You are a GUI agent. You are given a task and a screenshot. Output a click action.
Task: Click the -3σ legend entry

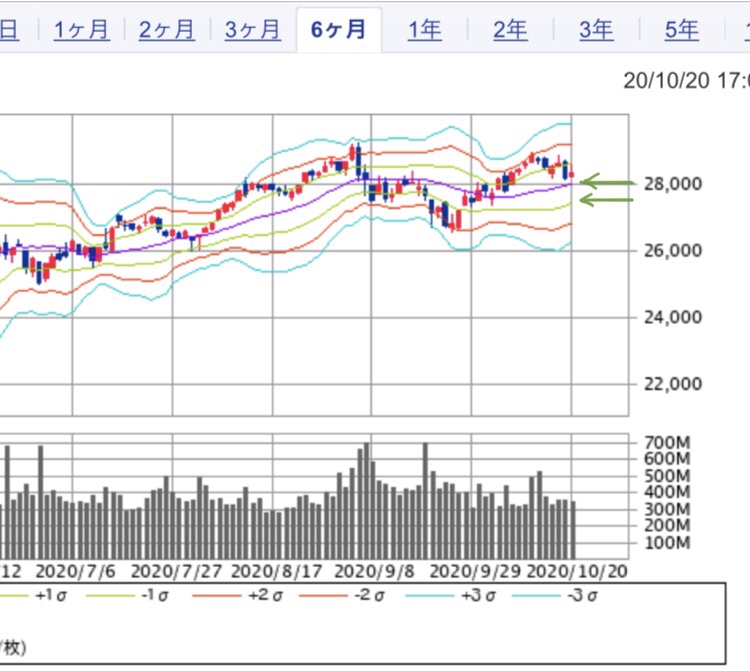click(555, 596)
